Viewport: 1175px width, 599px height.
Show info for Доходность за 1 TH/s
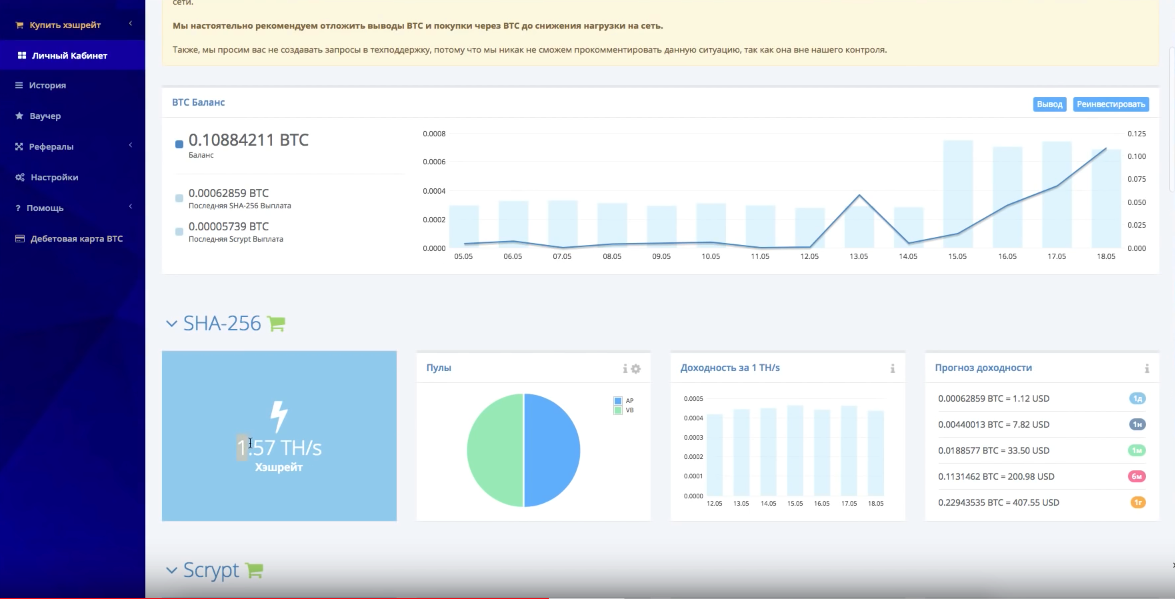click(892, 369)
